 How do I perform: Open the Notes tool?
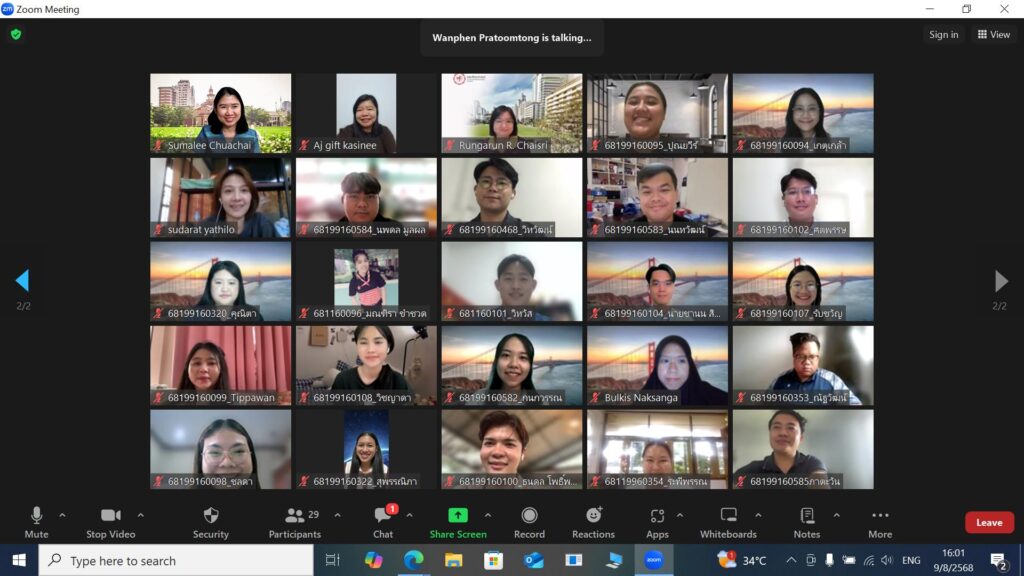point(806,521)
